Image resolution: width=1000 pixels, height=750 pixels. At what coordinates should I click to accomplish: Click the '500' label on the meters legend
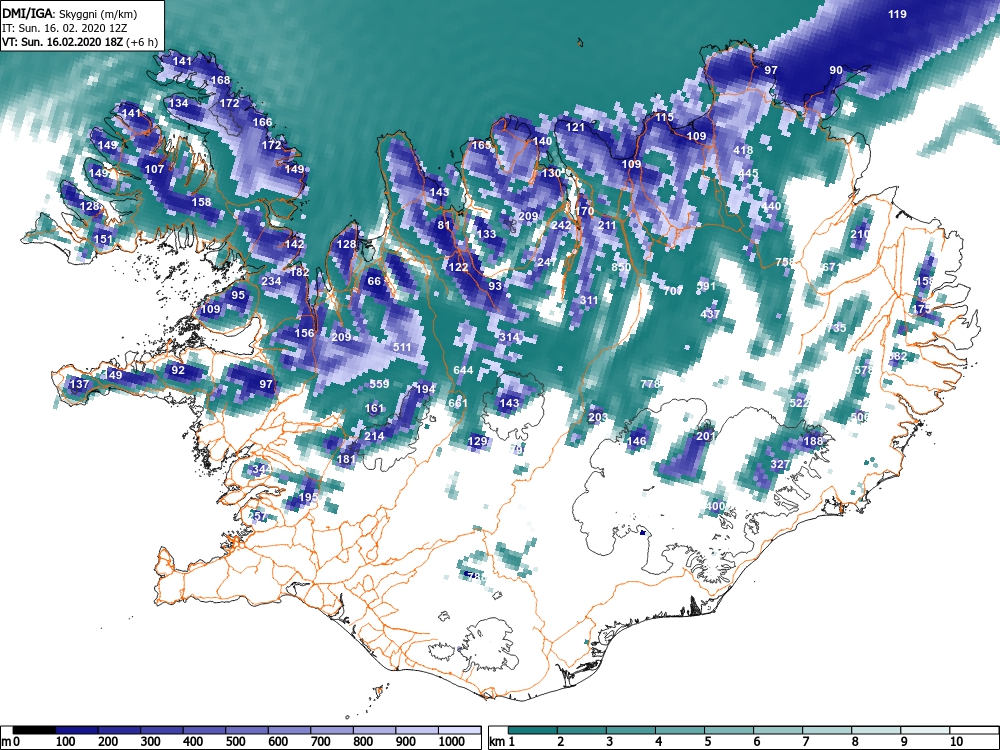tap(235, 742)
